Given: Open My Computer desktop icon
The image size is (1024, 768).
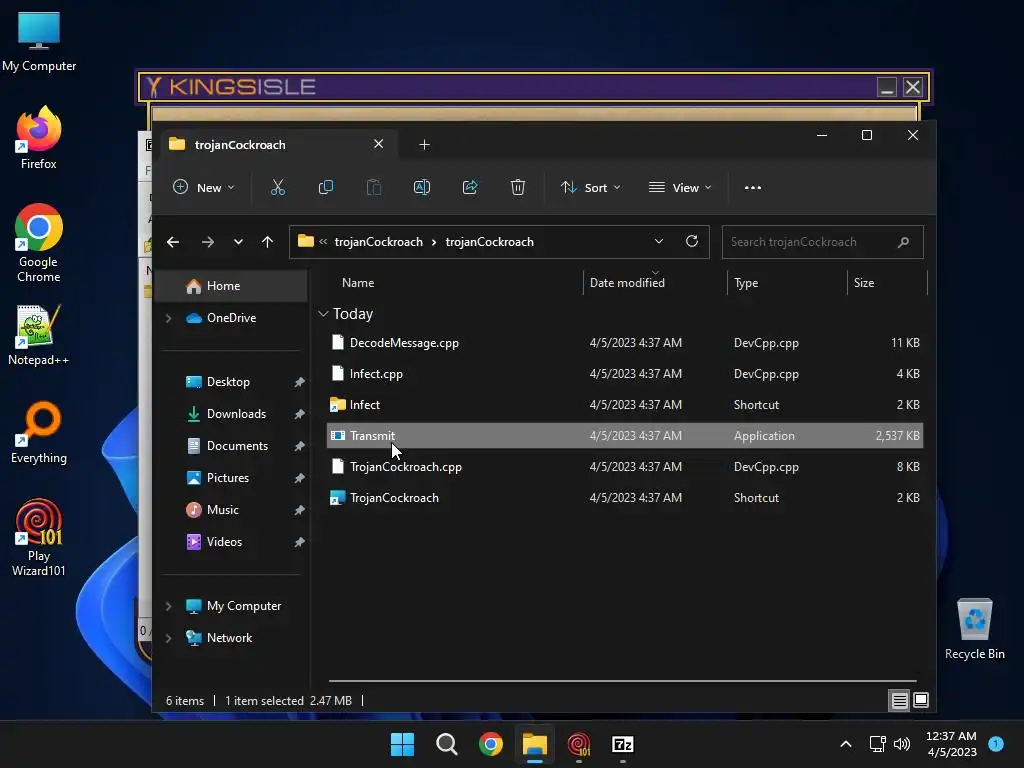Looking at the screenshot, I should click(x=39, y=40).
